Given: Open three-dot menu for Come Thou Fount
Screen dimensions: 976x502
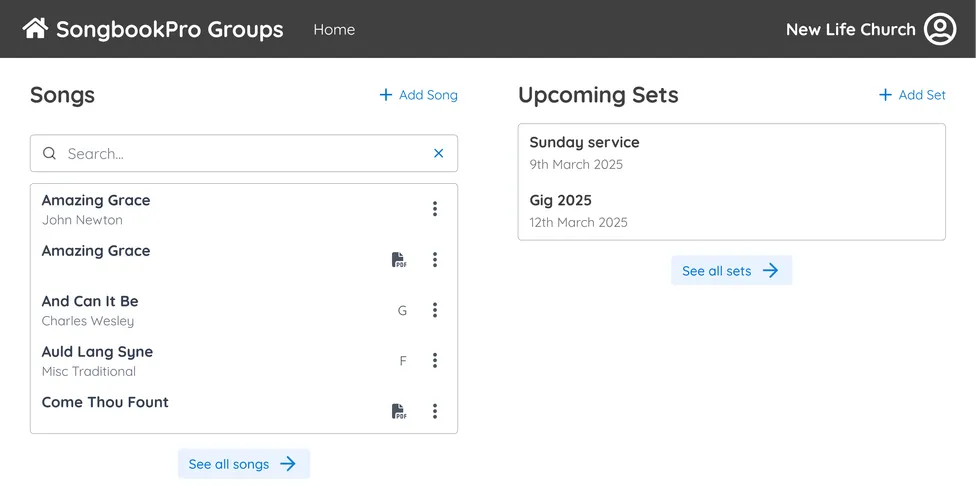Looking at the screenshot, I should coord(435,411).
